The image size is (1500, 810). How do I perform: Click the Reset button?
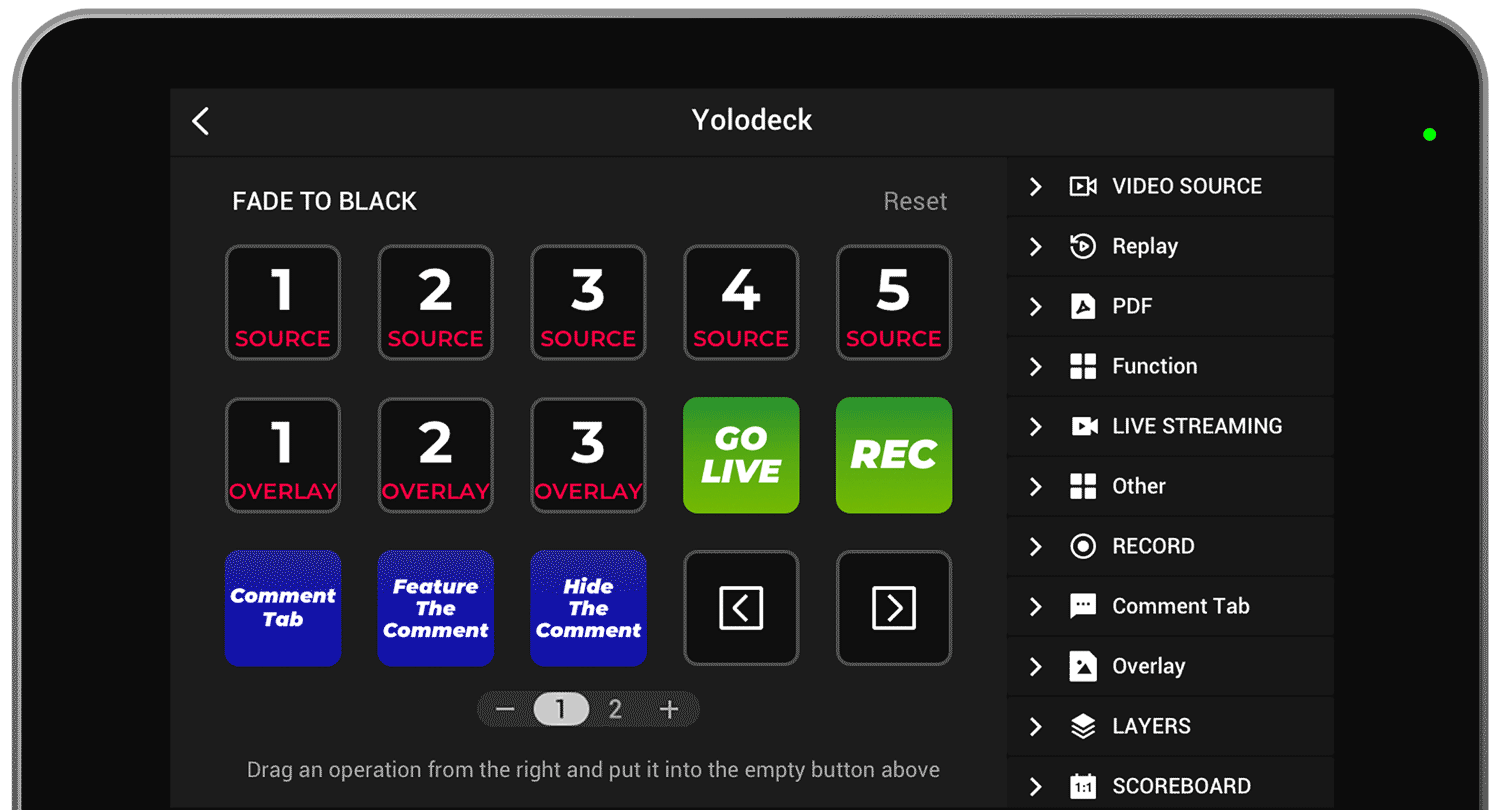[x=915, y=202]
